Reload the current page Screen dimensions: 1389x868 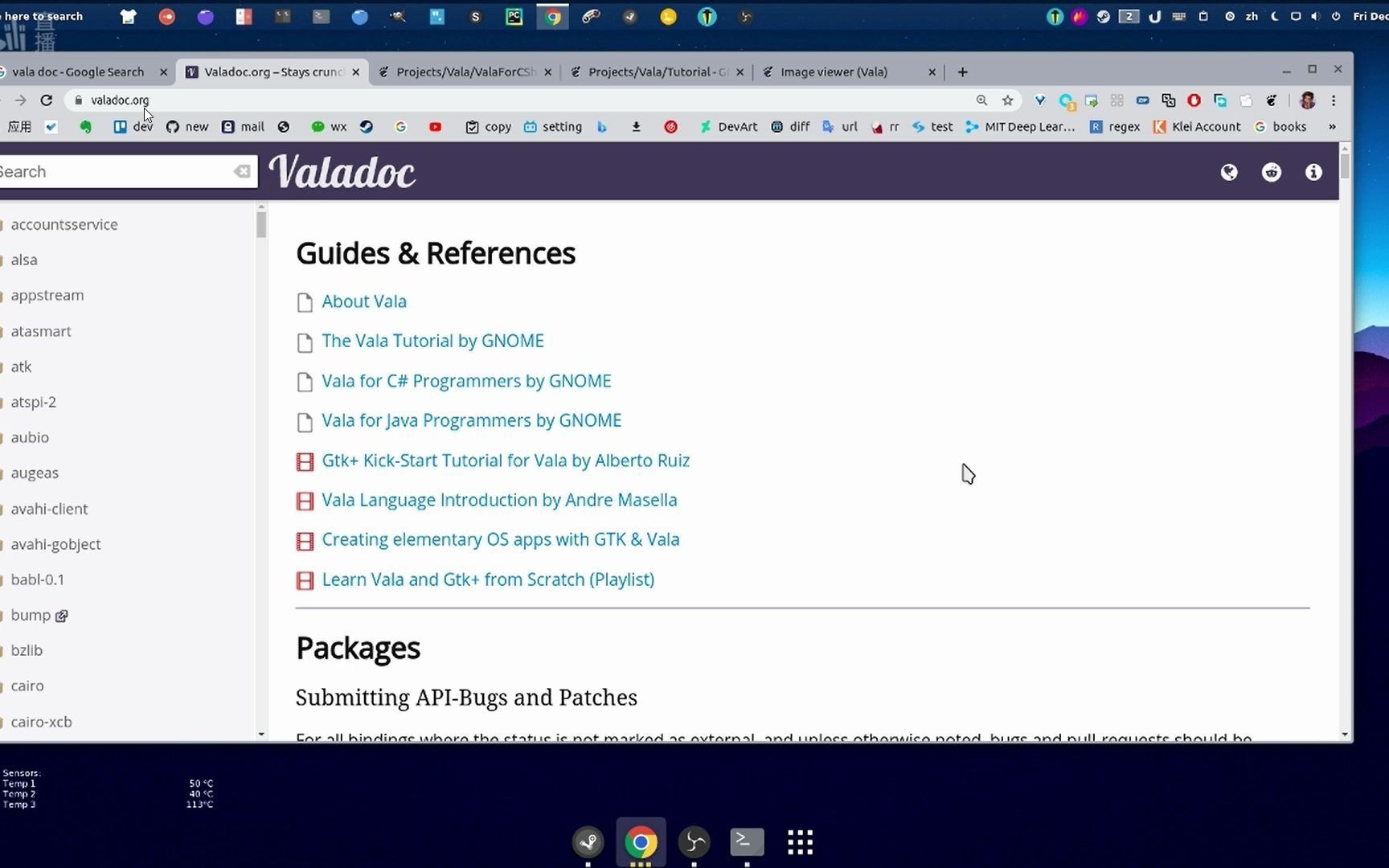tap(47, 100)
